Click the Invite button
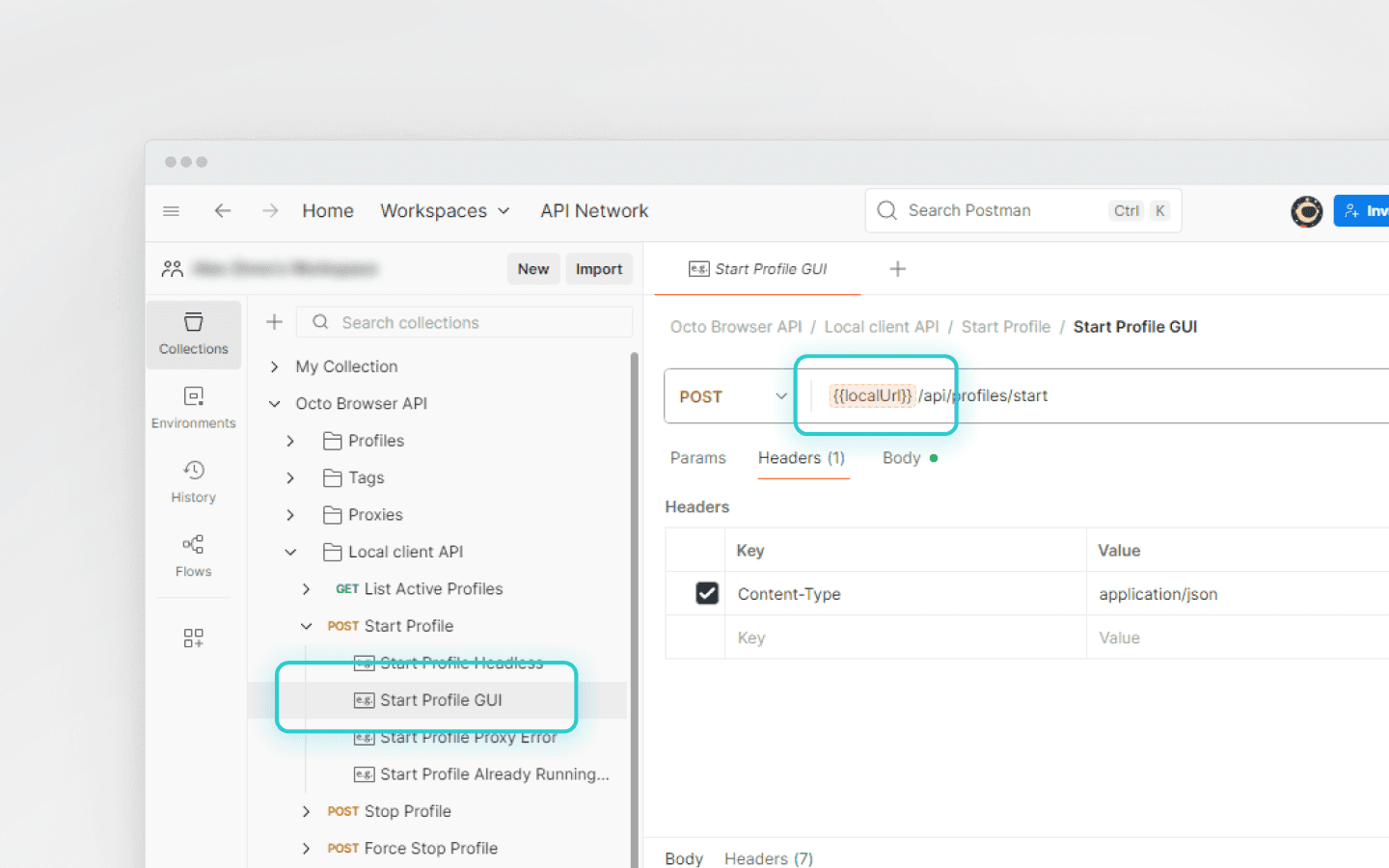Image resolution: width=1389 pixels, height=868 pixels. click(1362, 210)
